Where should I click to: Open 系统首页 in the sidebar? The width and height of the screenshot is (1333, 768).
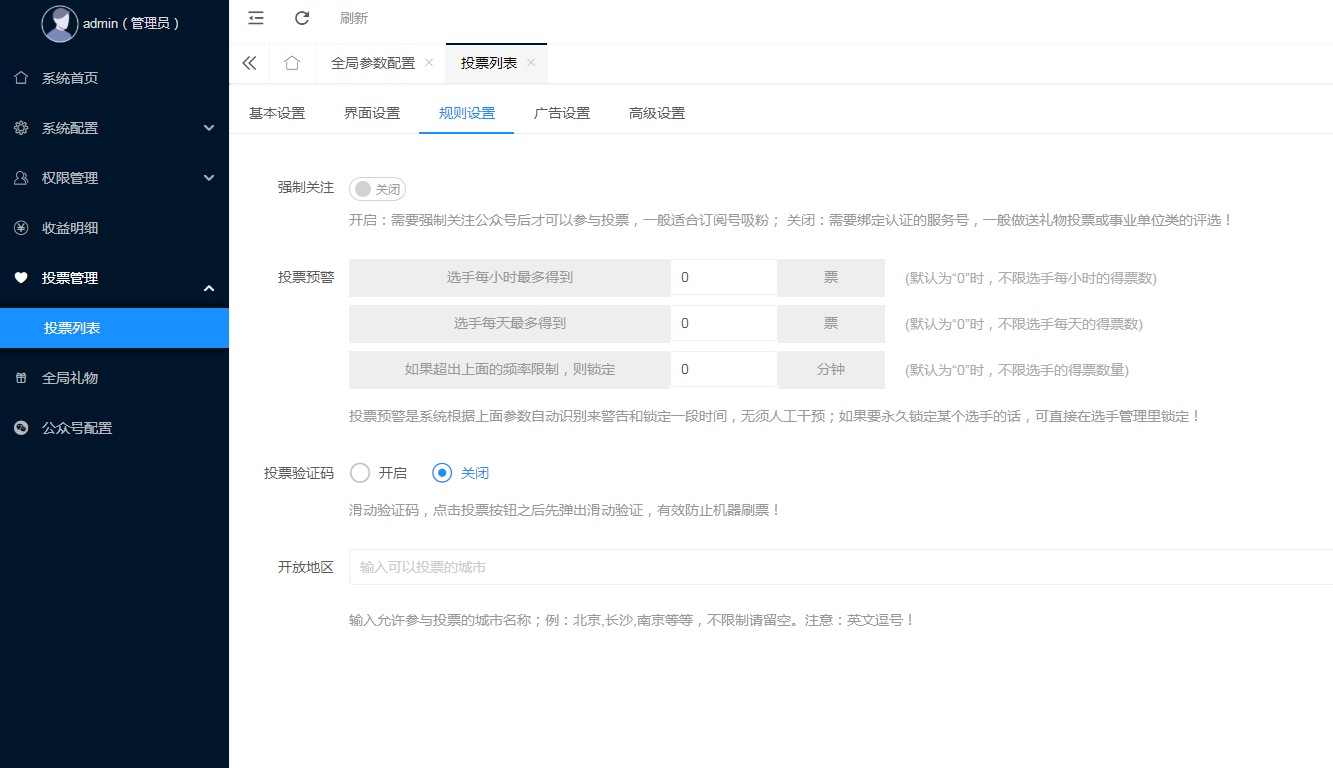tap(70, 78)
